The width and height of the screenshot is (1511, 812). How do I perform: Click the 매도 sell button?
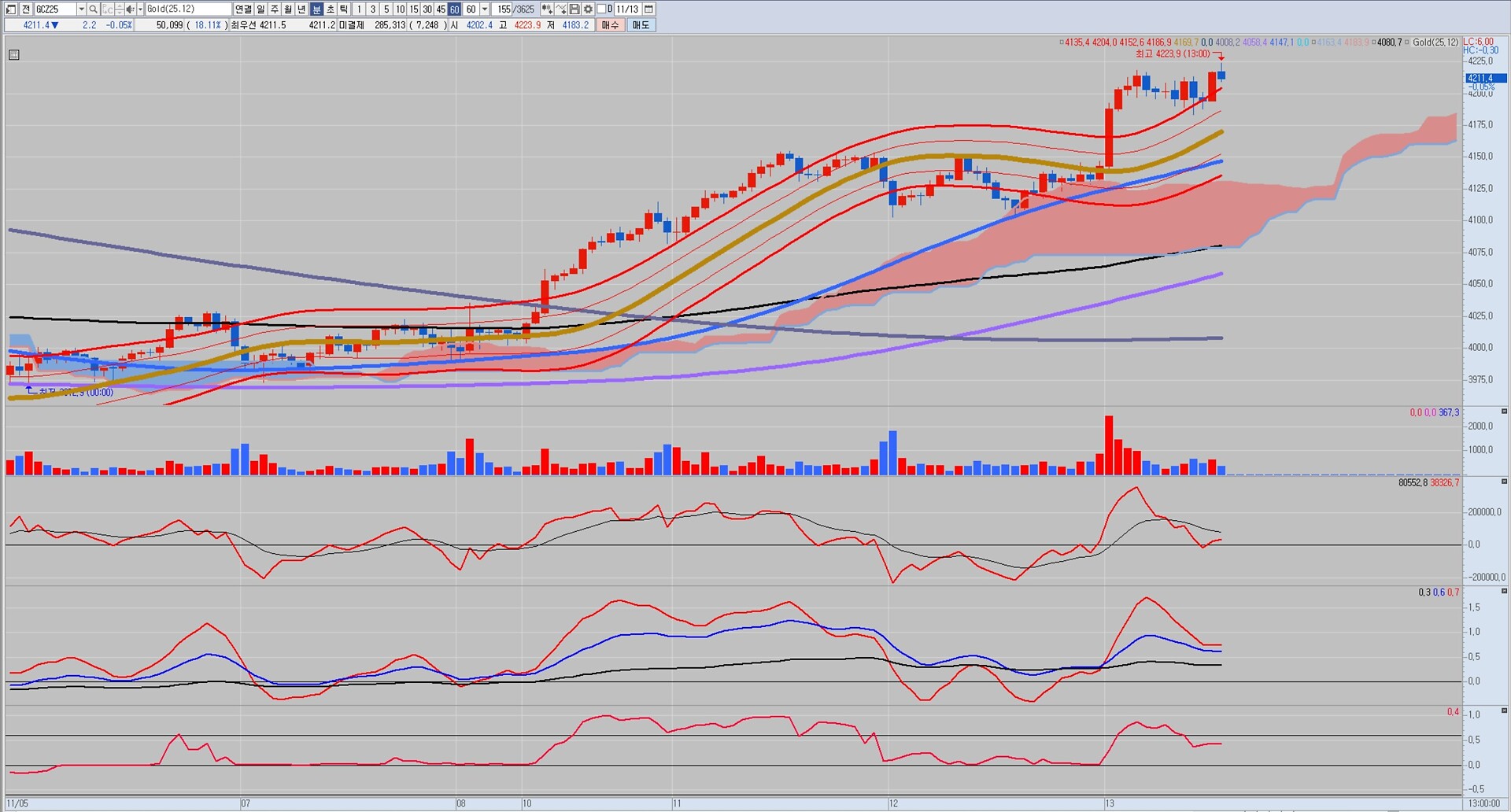pyautogui.click(x=641, y=25)
